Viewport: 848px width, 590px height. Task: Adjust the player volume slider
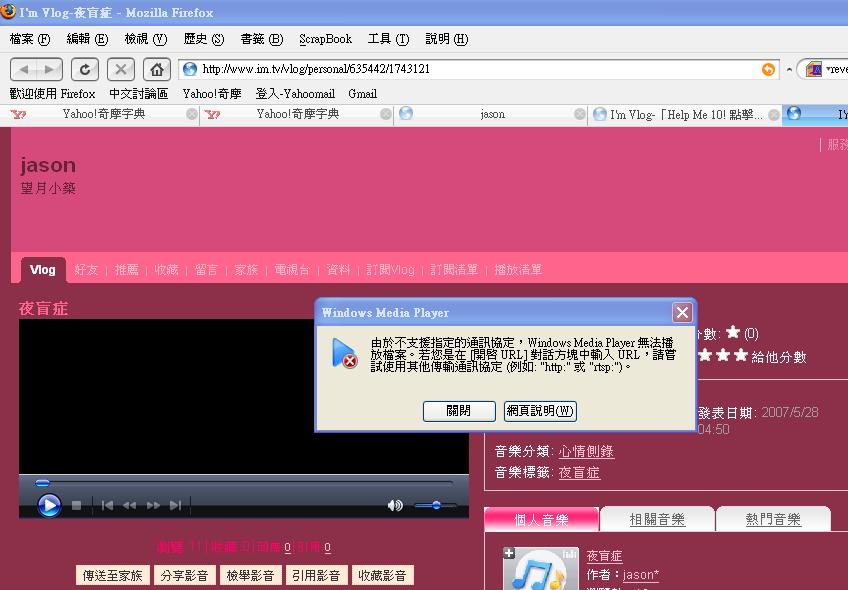click(436, 506)
